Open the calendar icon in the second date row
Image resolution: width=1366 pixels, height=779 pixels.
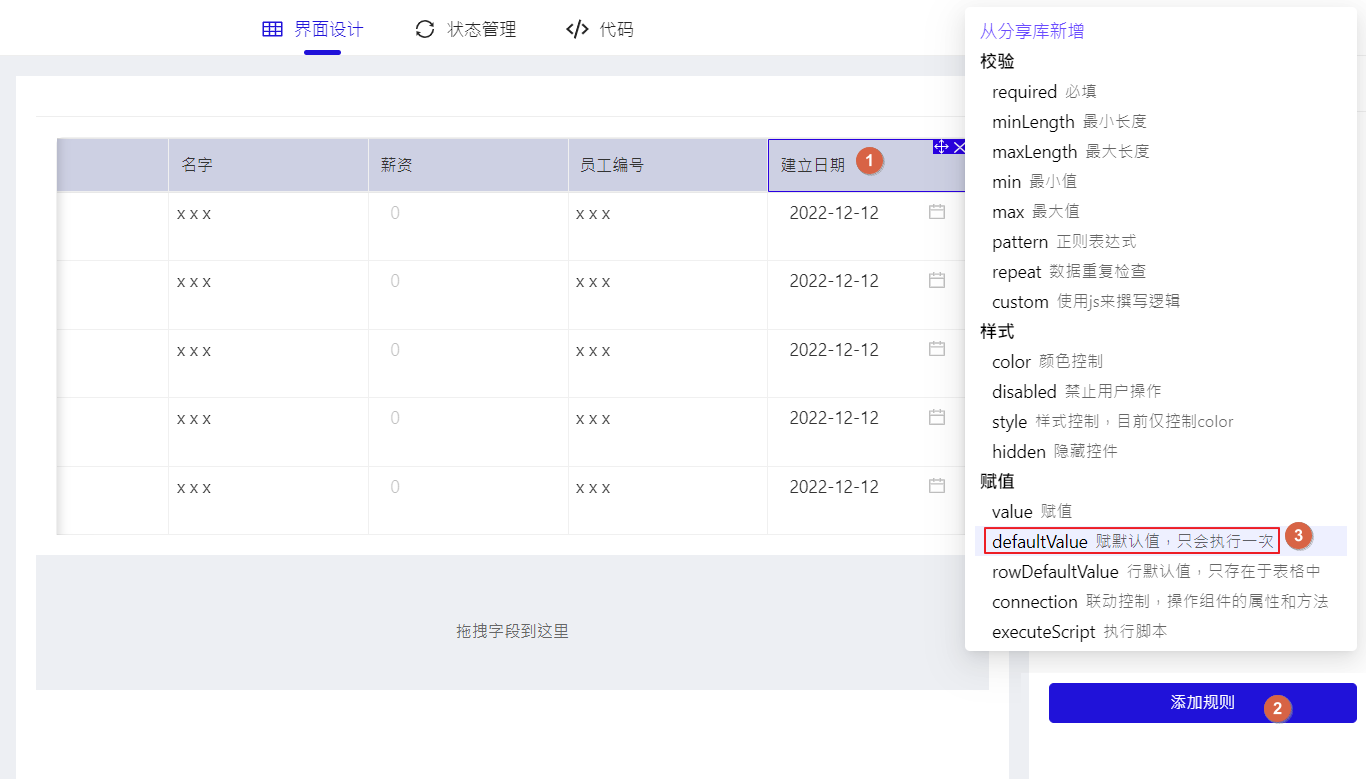[x=937, y=281]
